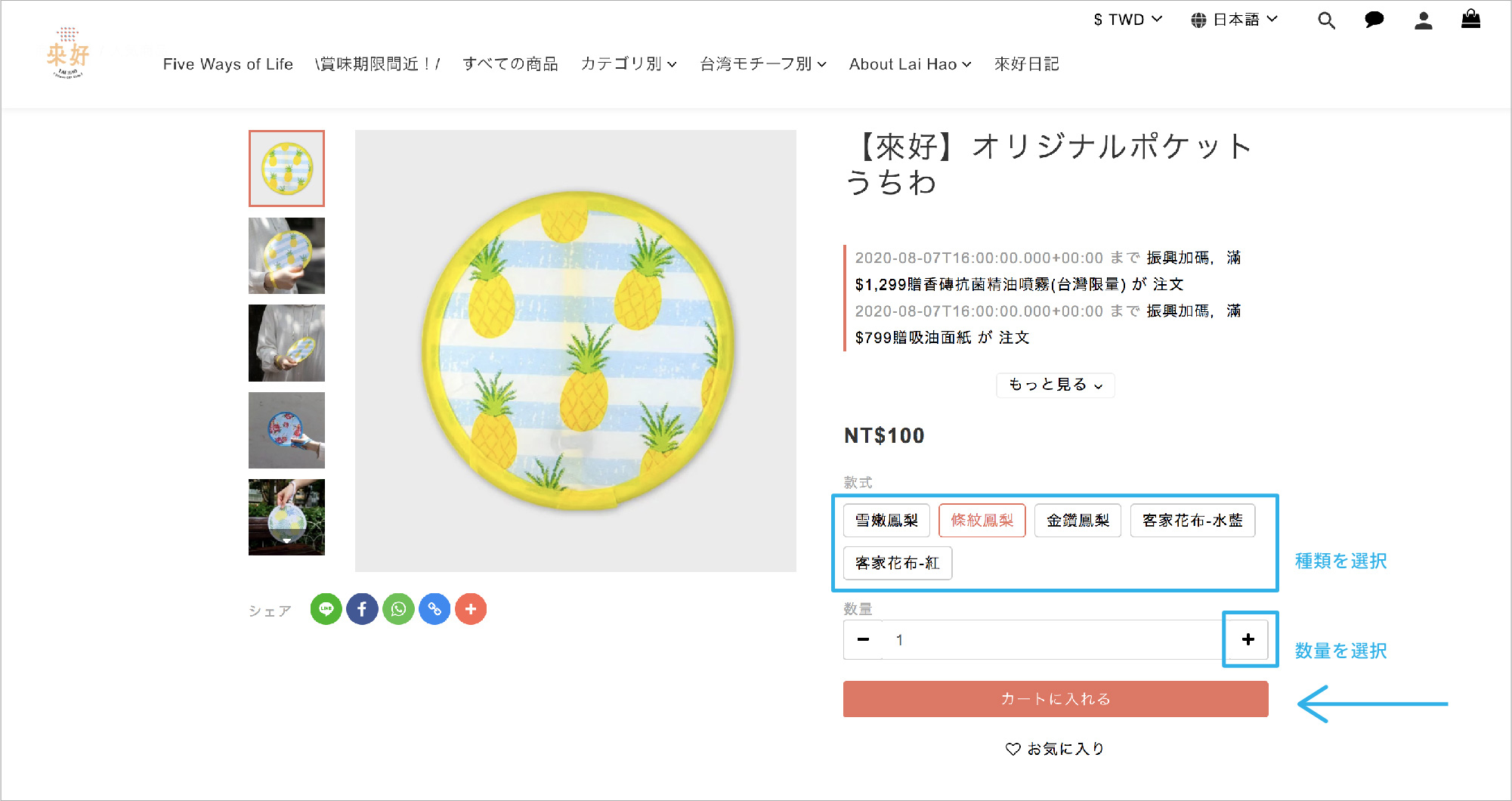This screenshot has height=801, width=1512.
Task: Open the TWD currency dropdown
Action: click(x=1127, y=20)
